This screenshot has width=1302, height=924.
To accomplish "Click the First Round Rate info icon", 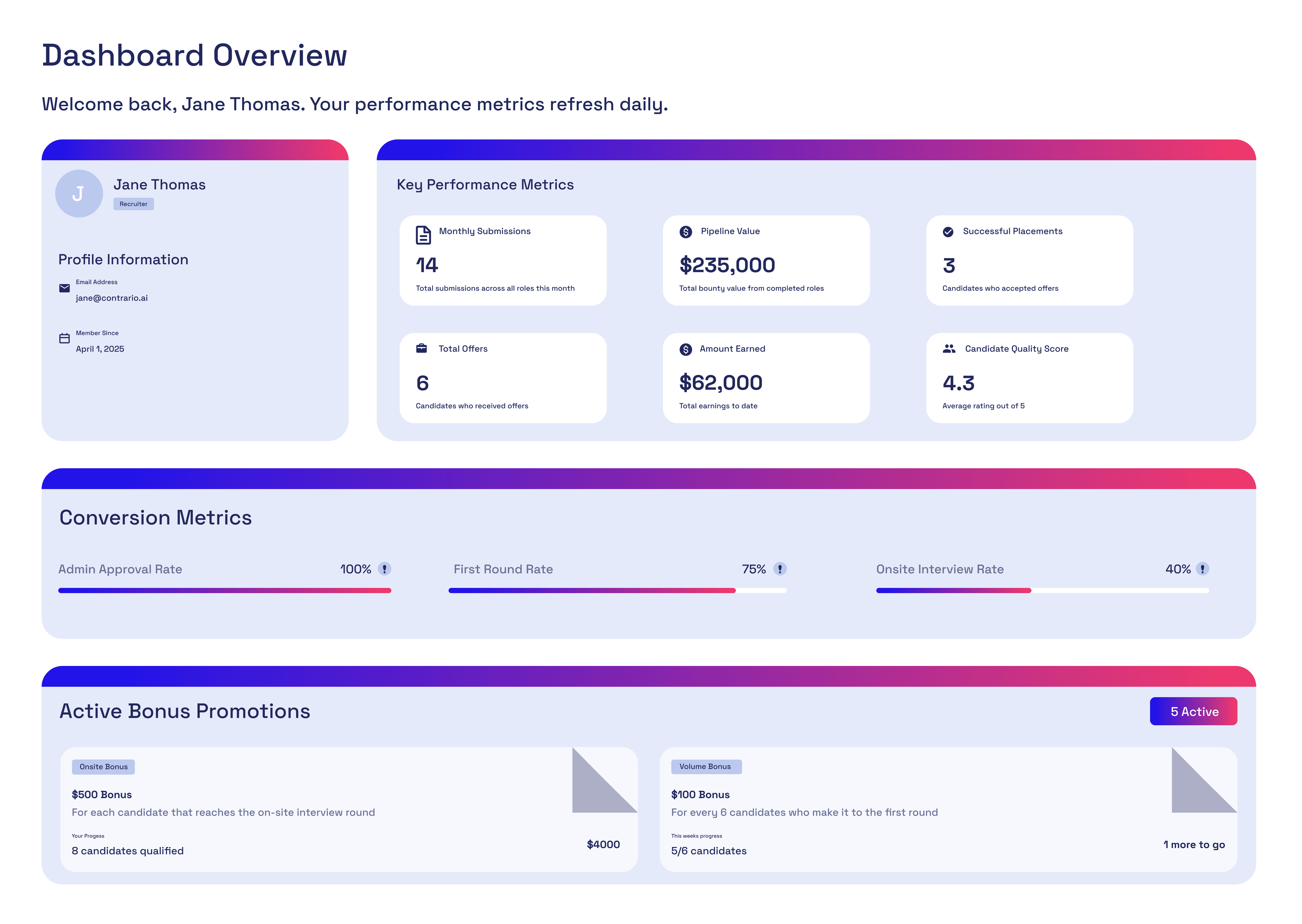I will tap(780, 568).
